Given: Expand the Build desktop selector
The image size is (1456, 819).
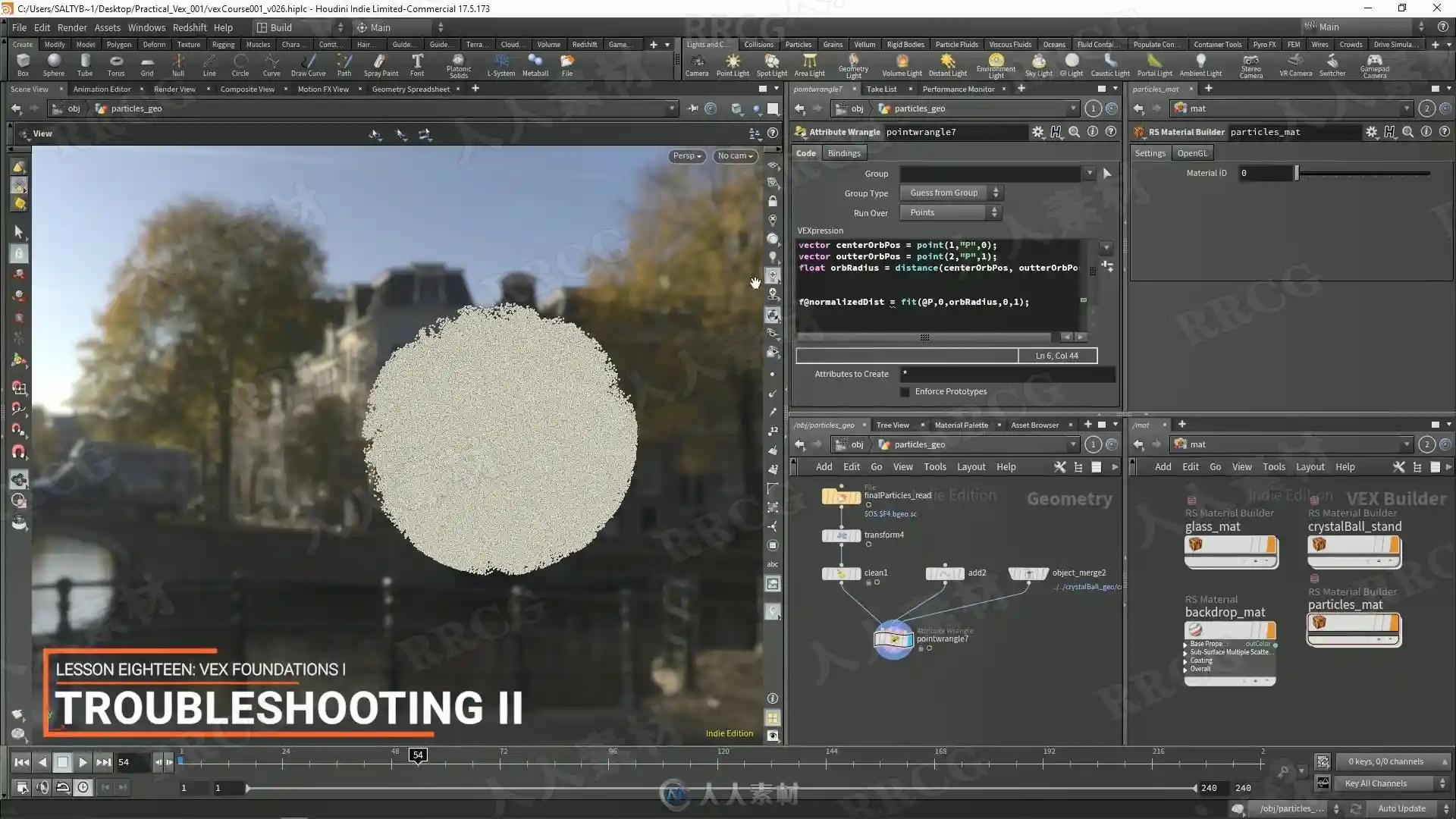Looking at the screenshot, I should [300, 27].
